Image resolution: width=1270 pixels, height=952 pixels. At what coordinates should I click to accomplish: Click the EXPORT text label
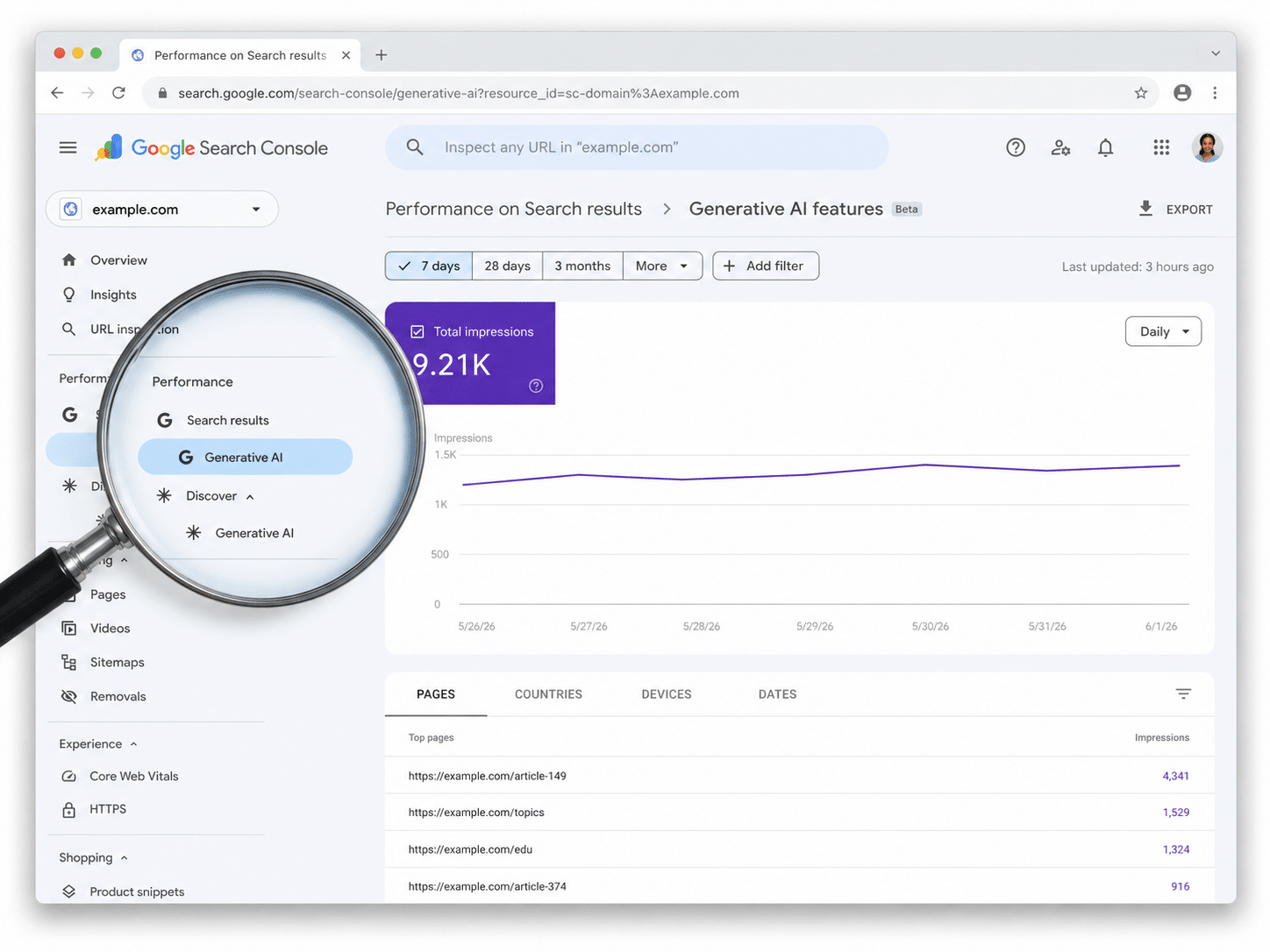(1189, 210)
